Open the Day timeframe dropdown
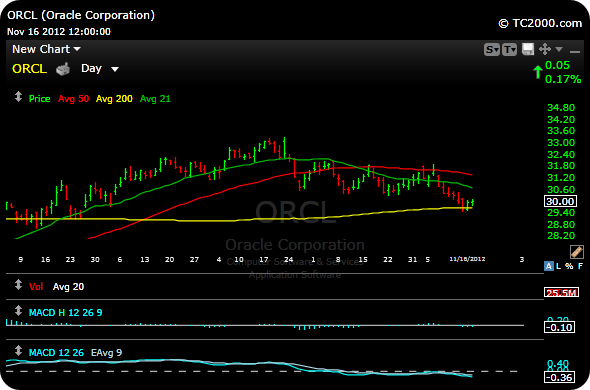Screen dimensions: 590x390 click(100, 69)
